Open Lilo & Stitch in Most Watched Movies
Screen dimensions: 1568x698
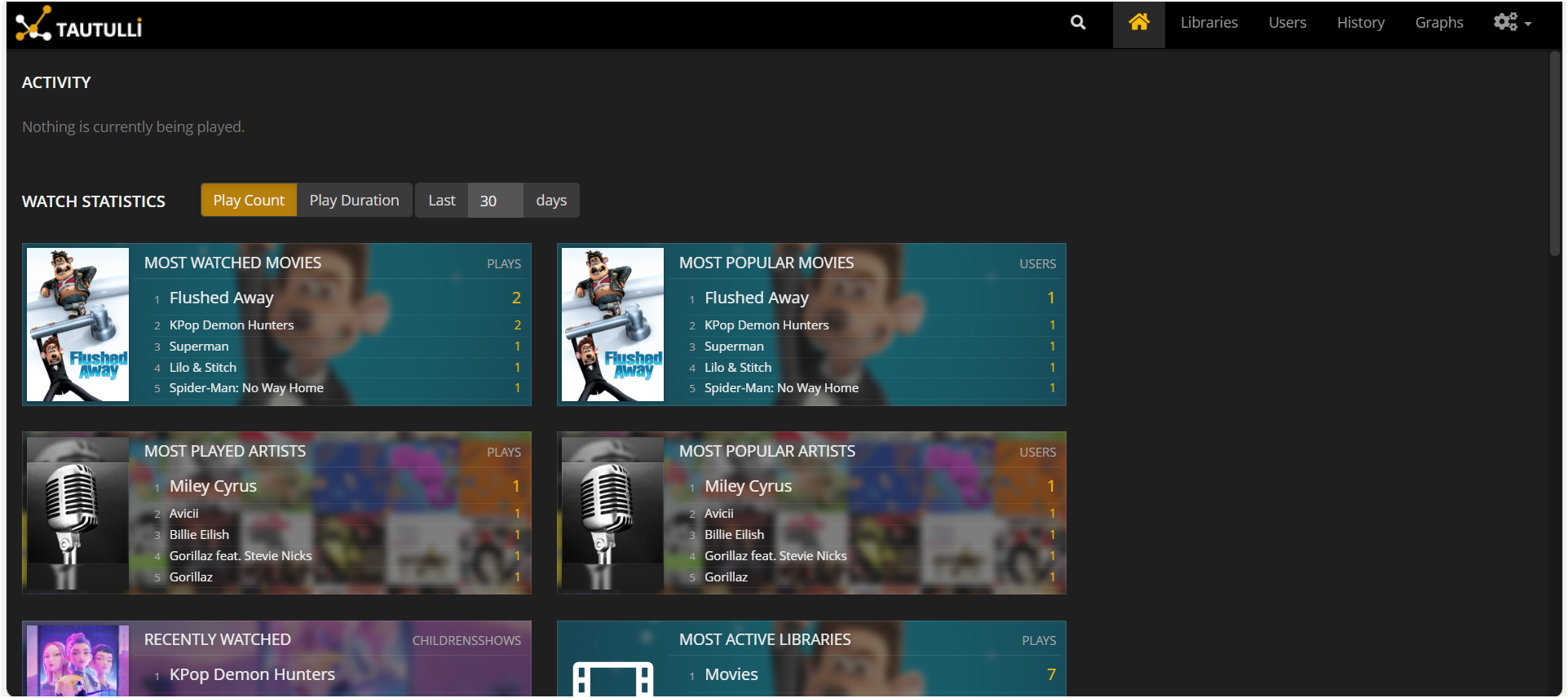tap(203, 368)
